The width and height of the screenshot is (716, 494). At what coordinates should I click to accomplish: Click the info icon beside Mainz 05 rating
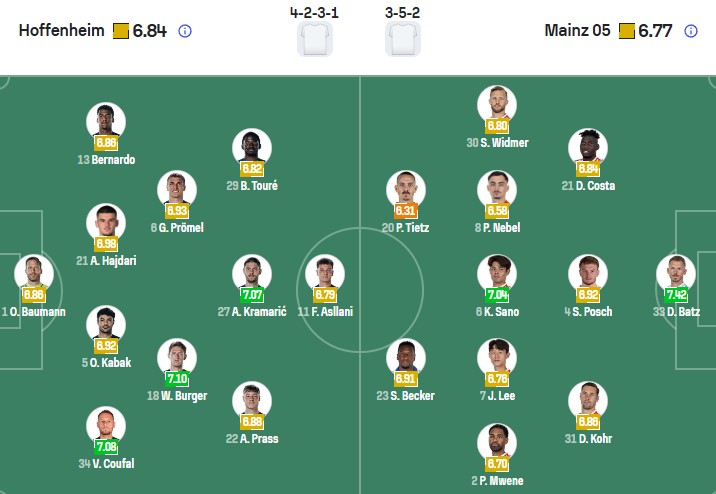point(691,31)
